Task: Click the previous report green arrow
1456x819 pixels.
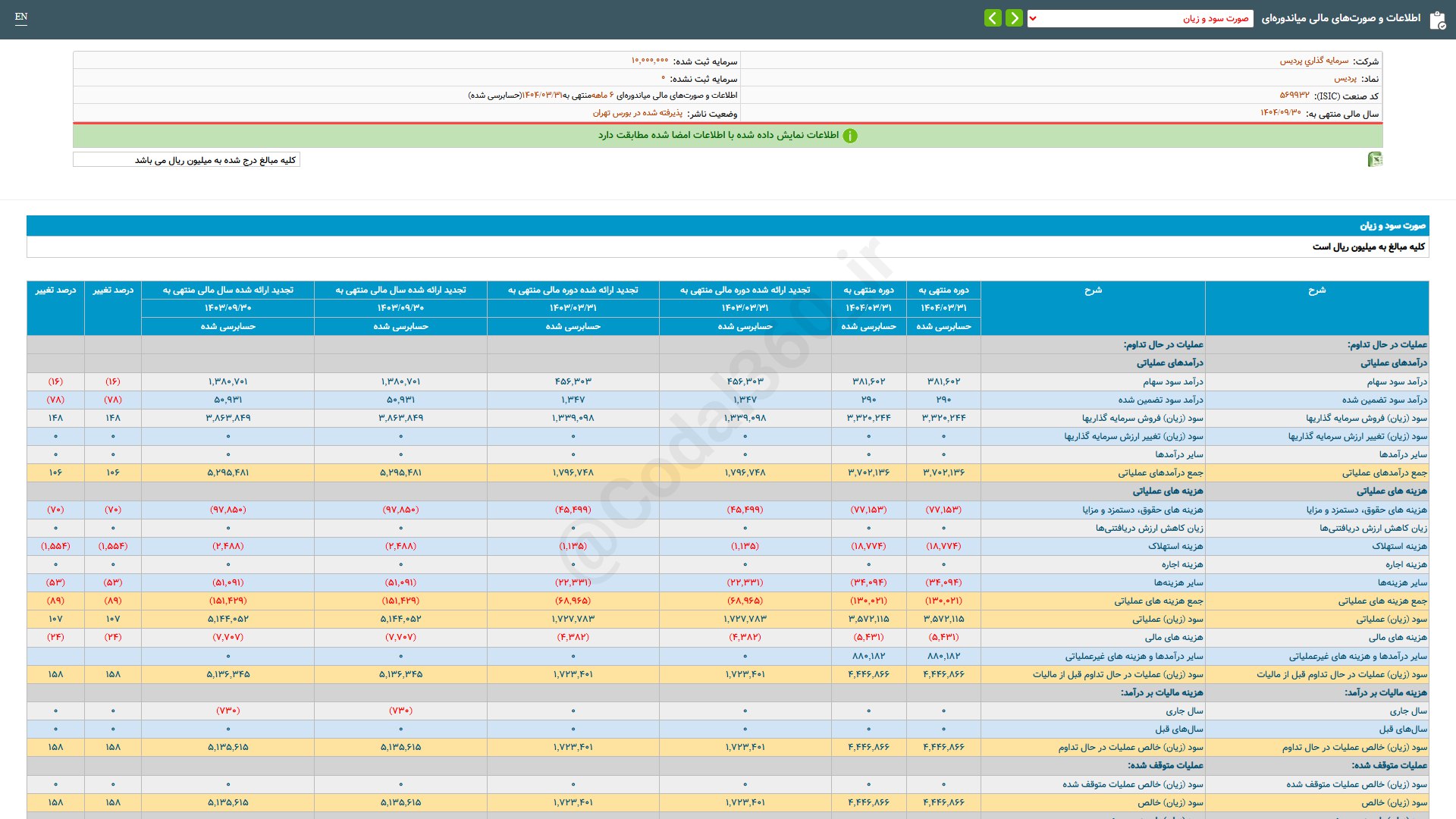Action: [x=993, y=17]
